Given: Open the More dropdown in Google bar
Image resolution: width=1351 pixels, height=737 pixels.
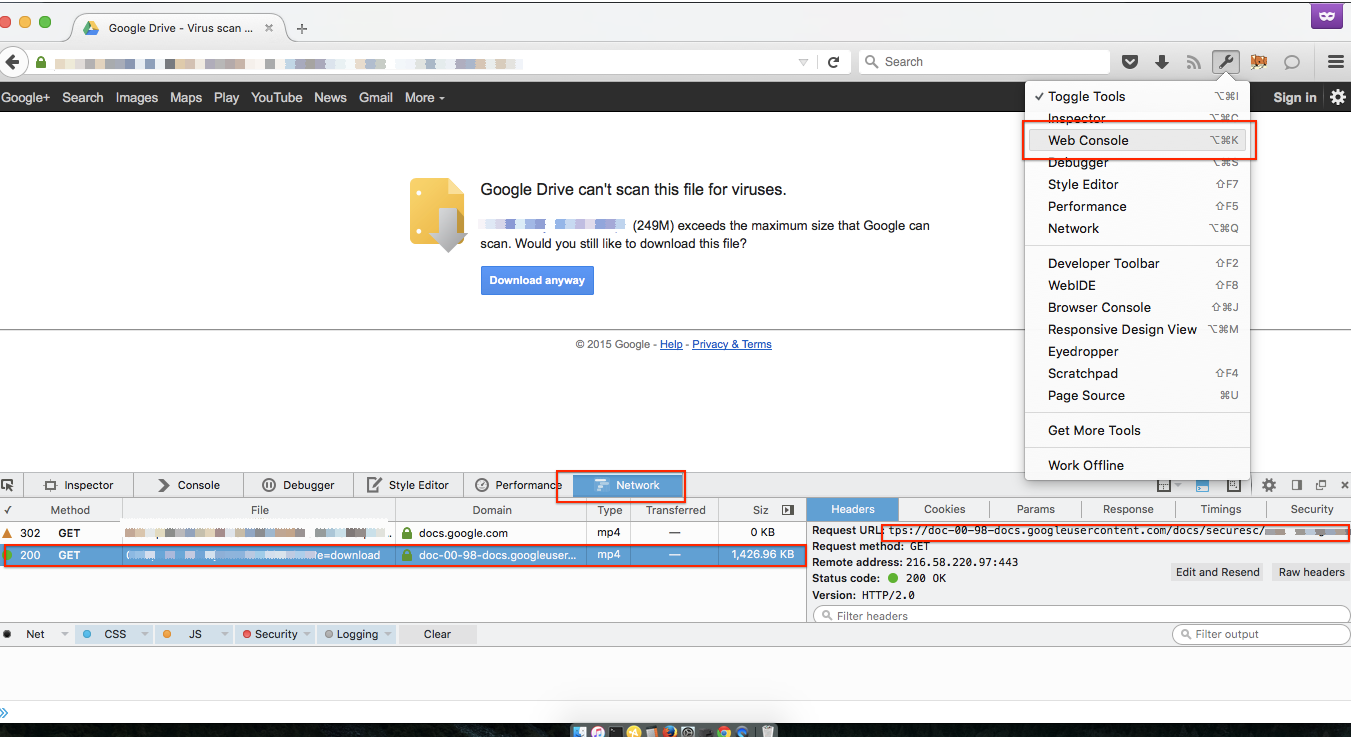Looking at the screenshot, I should (x=425, y=98).
